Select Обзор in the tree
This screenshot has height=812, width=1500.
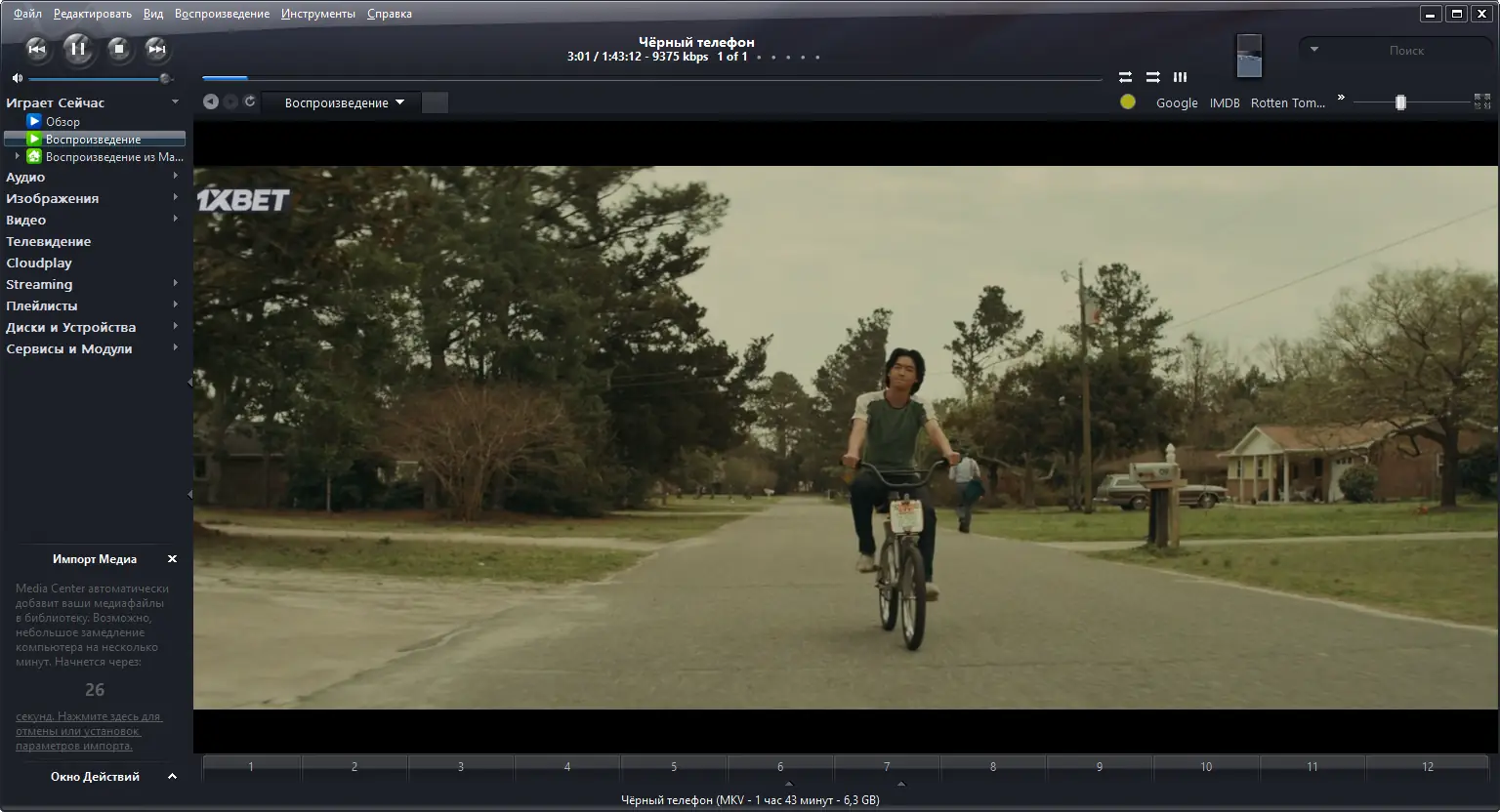coord(62,122)
